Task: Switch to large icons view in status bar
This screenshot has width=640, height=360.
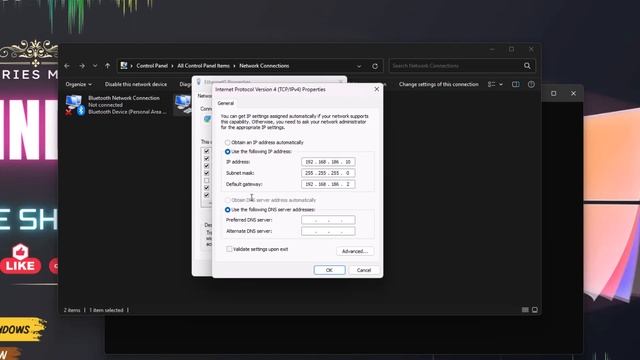Action: pos(535,310)
